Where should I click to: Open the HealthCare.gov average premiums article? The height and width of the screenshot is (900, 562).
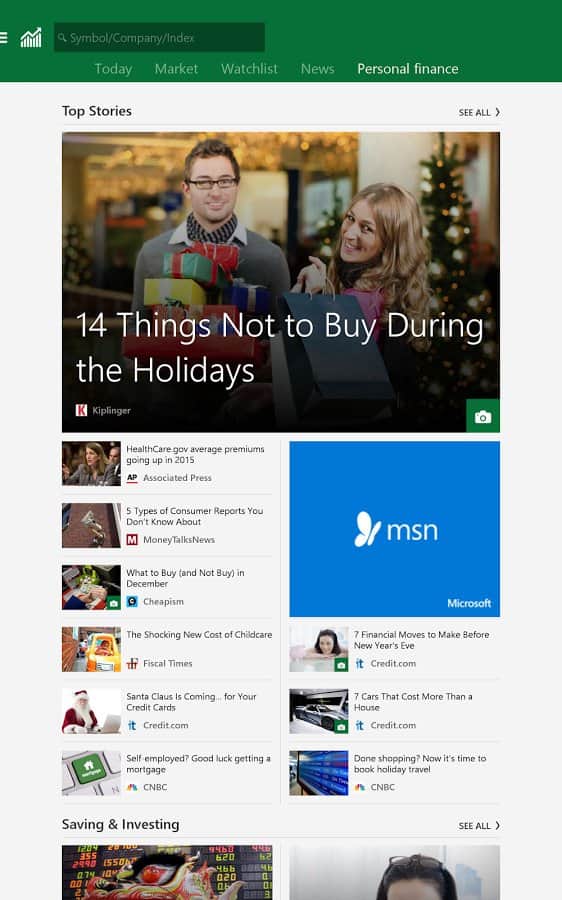tap(195, 455)
